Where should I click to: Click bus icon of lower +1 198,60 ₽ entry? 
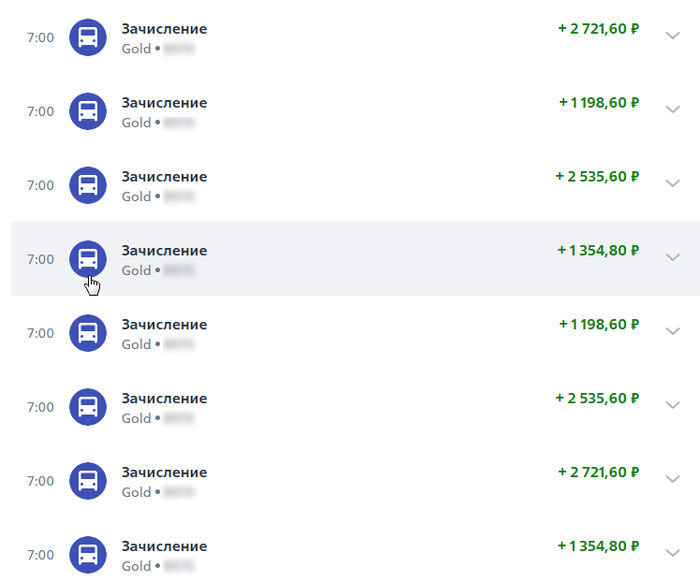[x=88, y=333]
